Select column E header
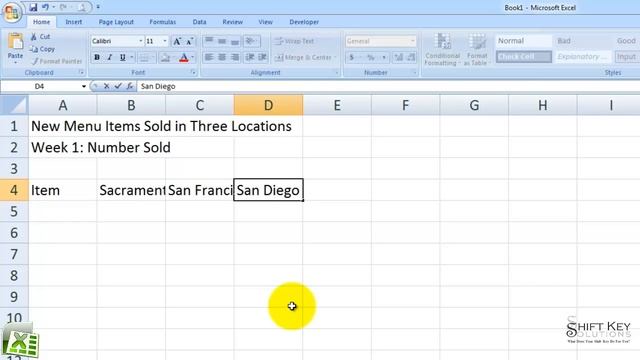Viewport: 640px width, 360px height. [337, 105]
